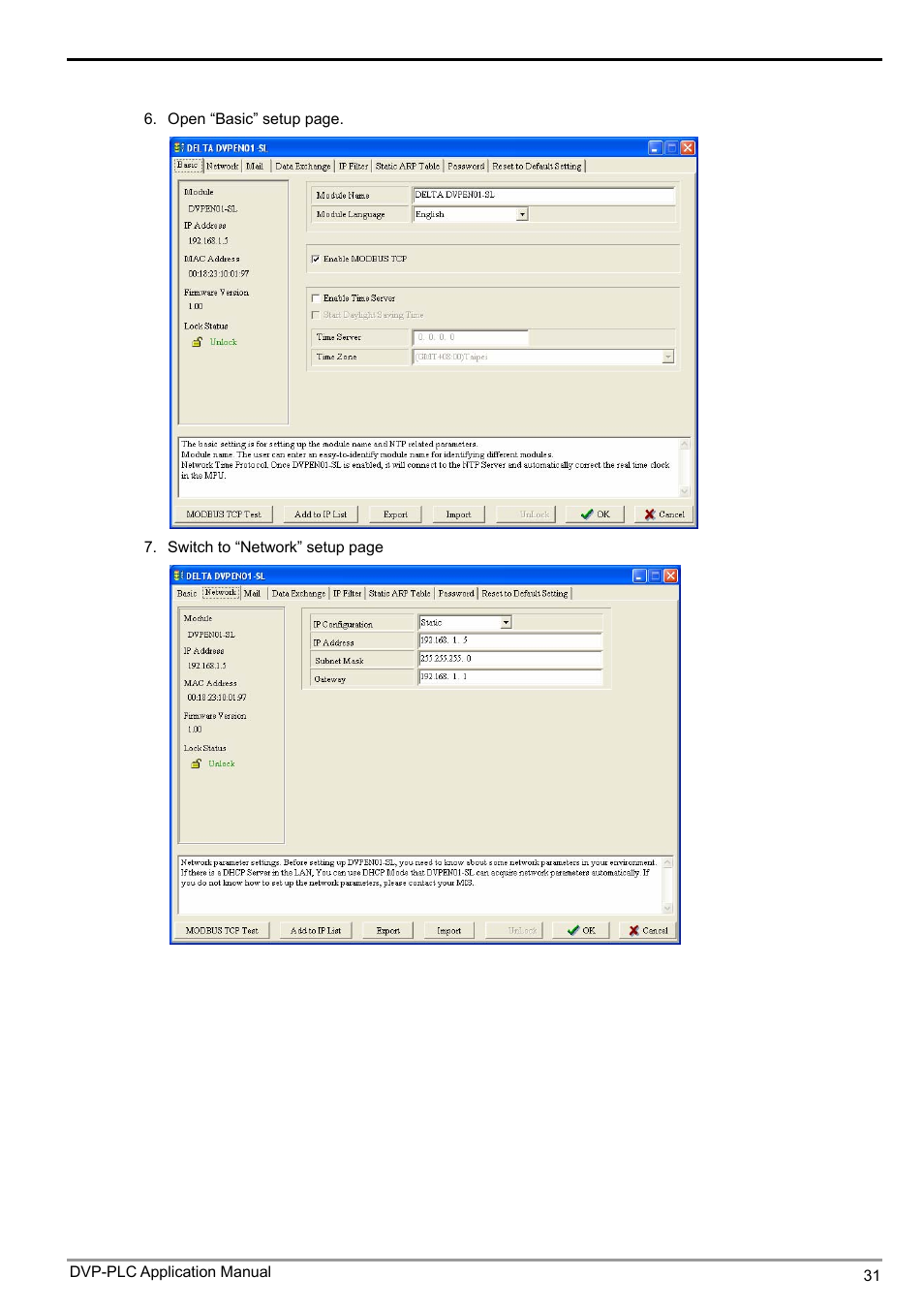
Task: Toggle Start Daylight Saving Time checkbox
Action: tap(316, 315)
